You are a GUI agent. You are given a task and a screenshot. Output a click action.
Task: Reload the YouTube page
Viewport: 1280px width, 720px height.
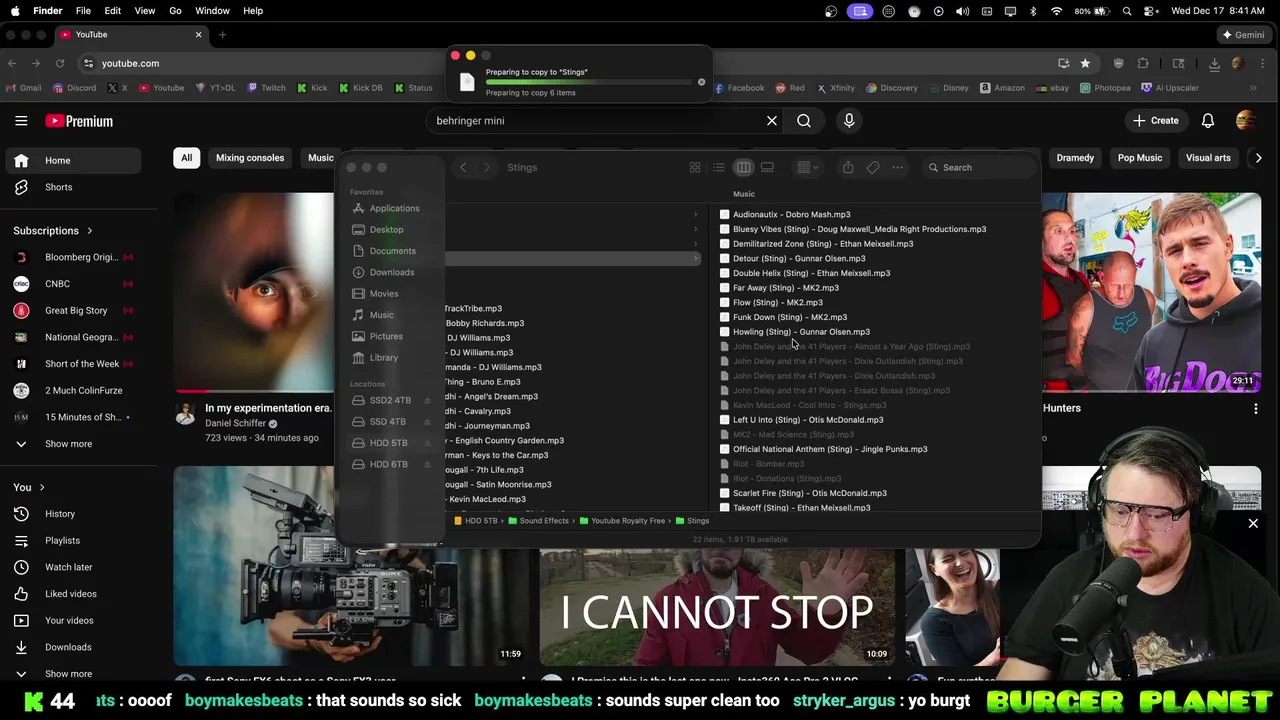pyautogui.click(x=60, y=63)
